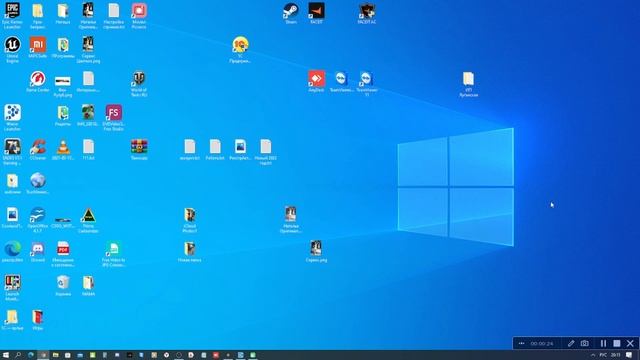Pause the screen recording

(x=603, y=343)
